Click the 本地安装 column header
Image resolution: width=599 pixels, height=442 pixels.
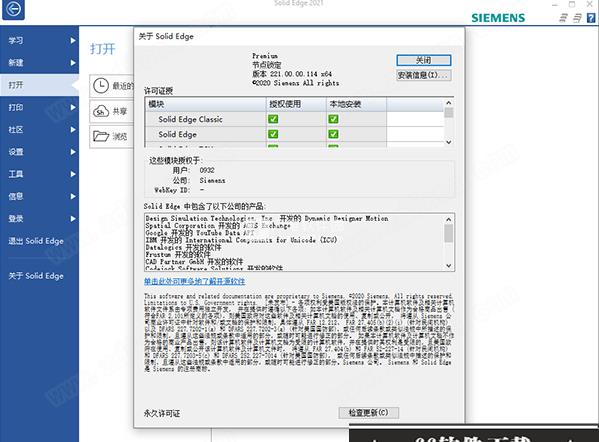tap(356, 104)
